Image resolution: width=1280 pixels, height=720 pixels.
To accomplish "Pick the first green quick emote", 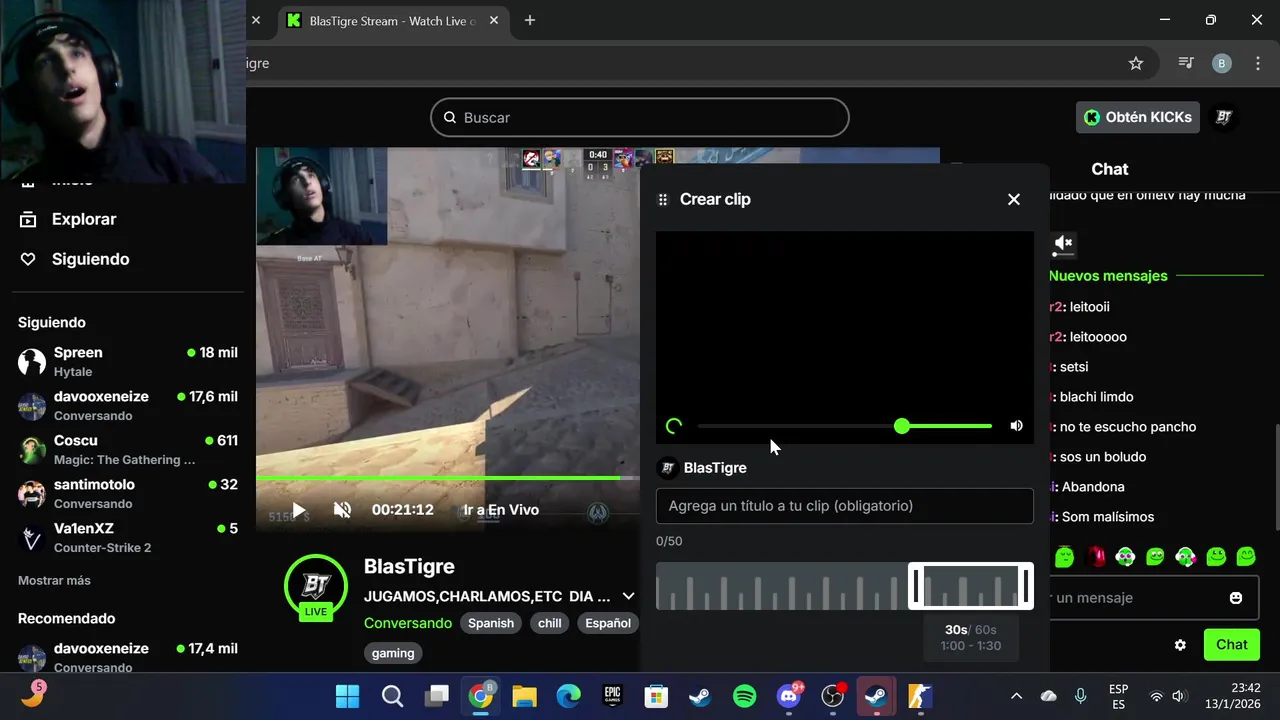I will point(1065,556).
